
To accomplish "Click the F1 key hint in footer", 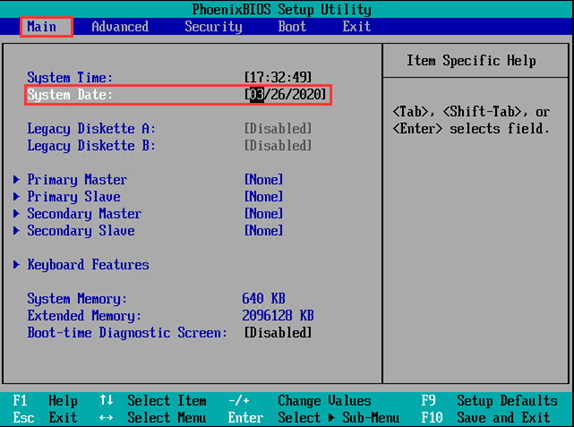I will tap(20, 401).
